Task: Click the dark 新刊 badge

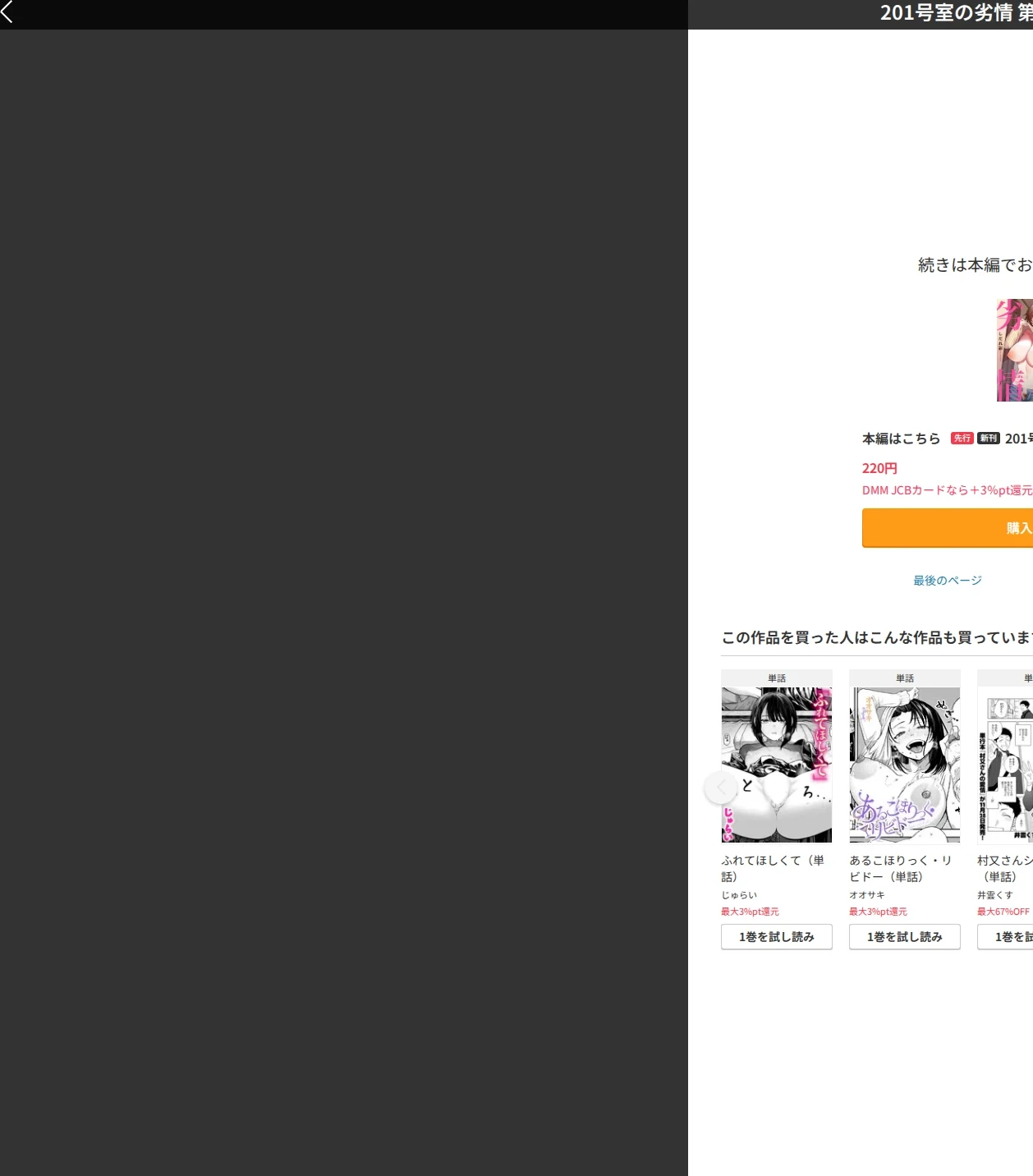Action: point(988,439)
